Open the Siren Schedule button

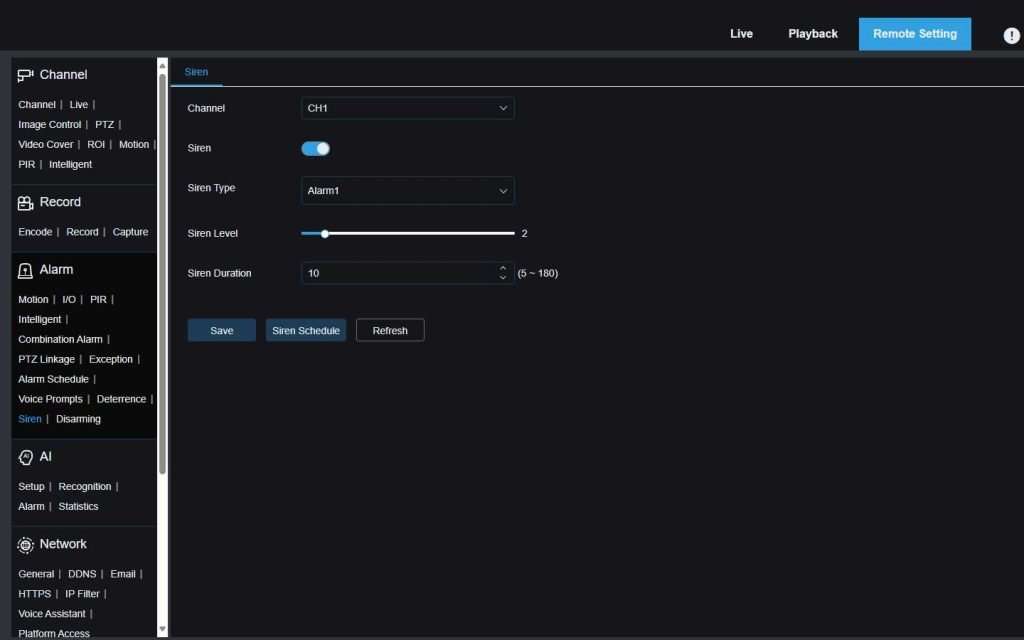305,330
